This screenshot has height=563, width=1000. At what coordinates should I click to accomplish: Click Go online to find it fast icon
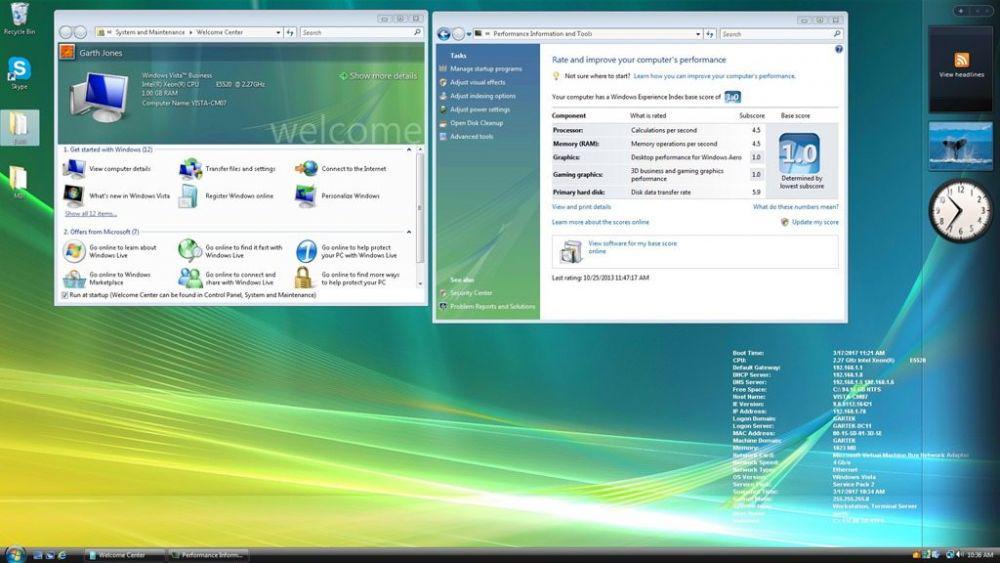tap(190, 251)
